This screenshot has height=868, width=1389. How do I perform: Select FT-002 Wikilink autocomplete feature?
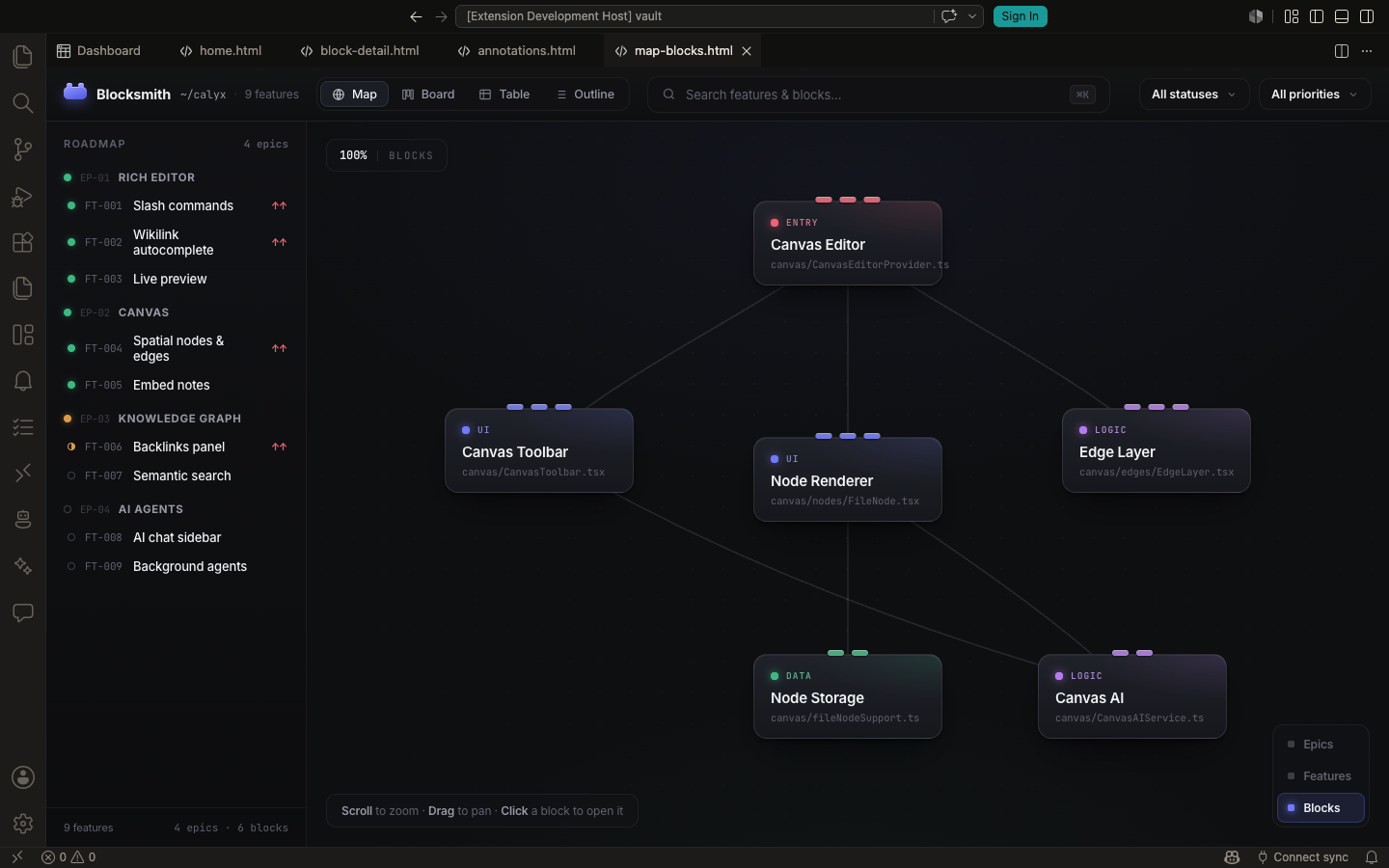click(x=176, y=242)
